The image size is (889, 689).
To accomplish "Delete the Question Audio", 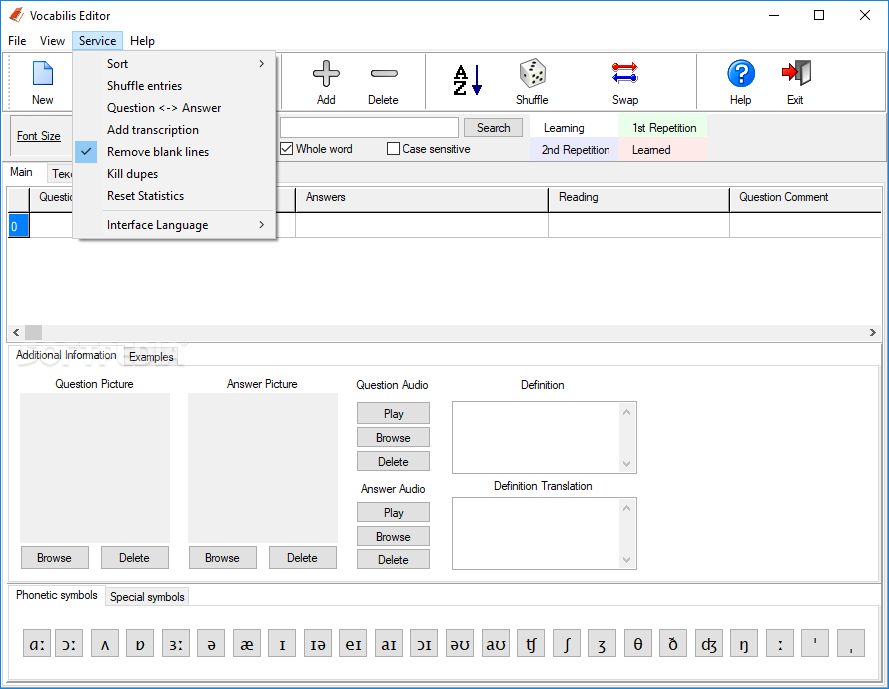I will point(393,462).
